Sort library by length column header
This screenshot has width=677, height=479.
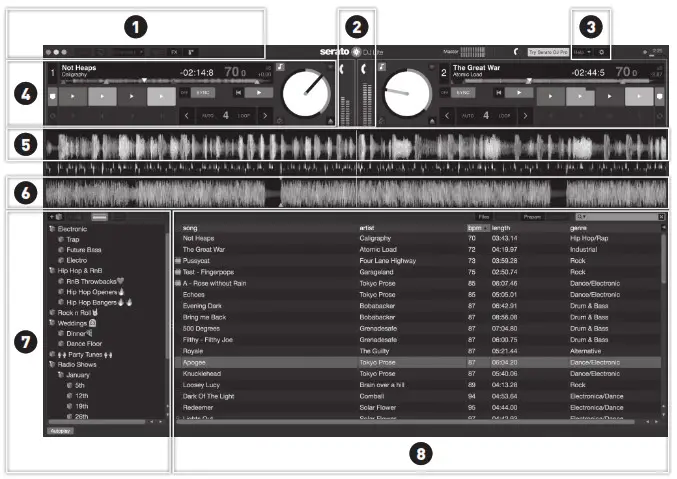pos(501,228)
